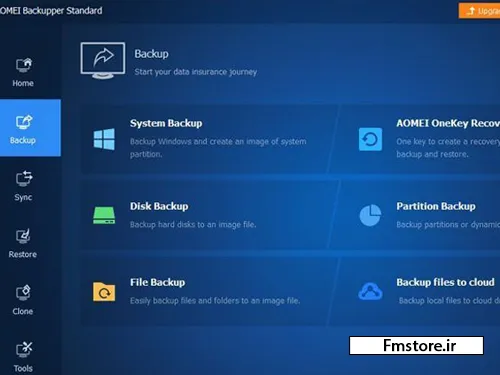Open the Clone sidebar icon
This screenshot has height=375, width=500.
23,293
